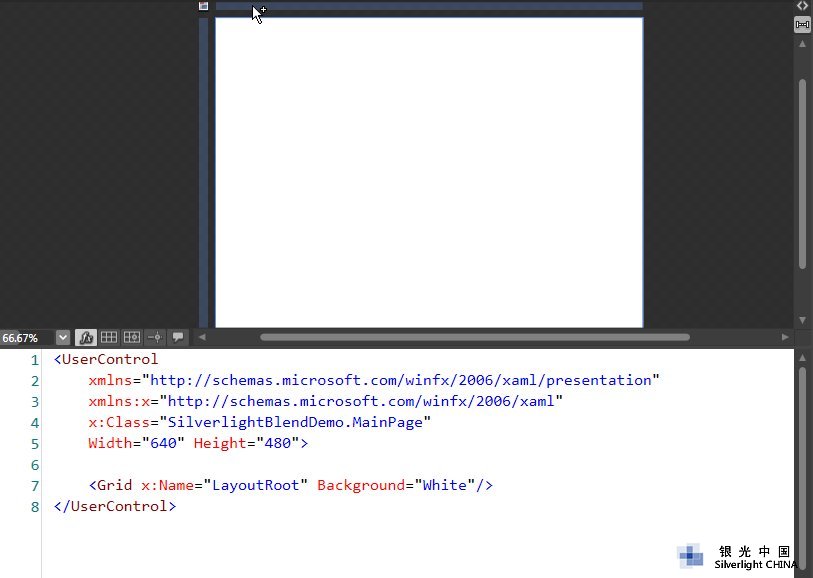Click the winfx/2006/xaml URL on line 3
The width and height of the screenshot is (813, 578).
point(361,401)
